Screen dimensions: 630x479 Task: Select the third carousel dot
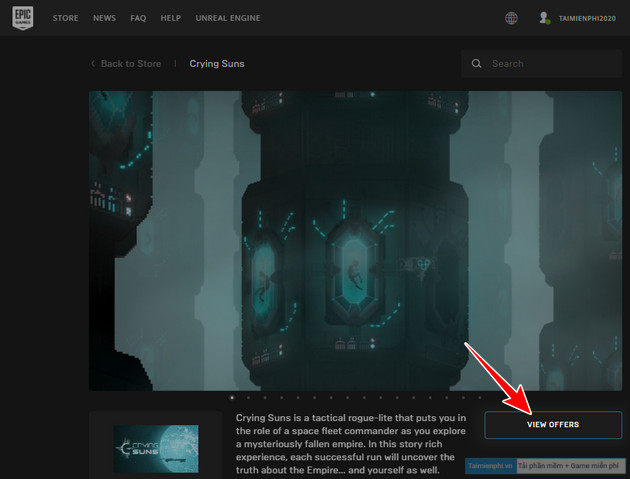point(265,398)
